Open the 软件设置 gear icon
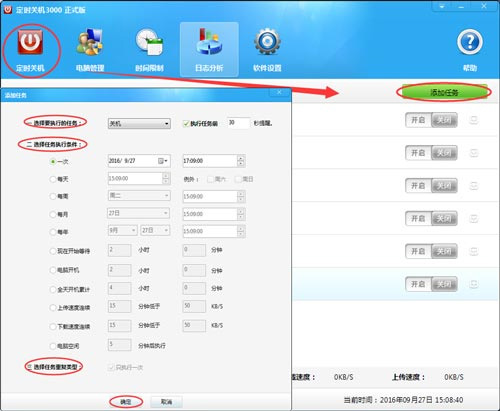The image size is (500, 411). click(x=267, y=42)
